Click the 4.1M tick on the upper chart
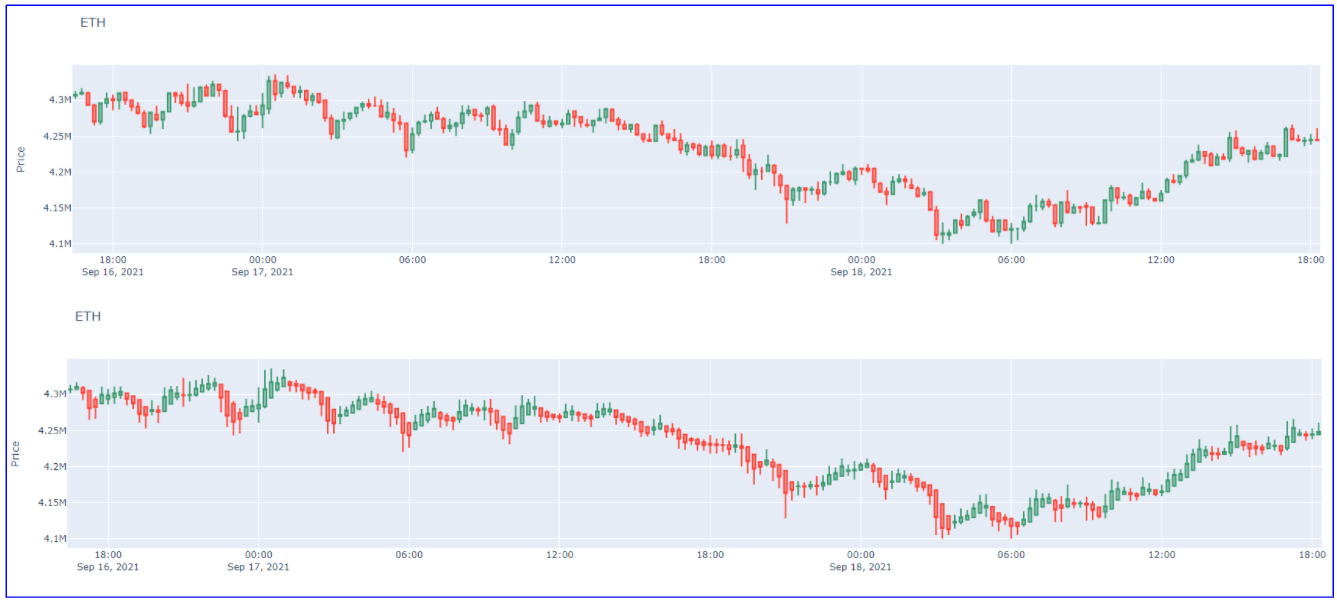Screen dimensions: 1337x601 click(59, 244)
